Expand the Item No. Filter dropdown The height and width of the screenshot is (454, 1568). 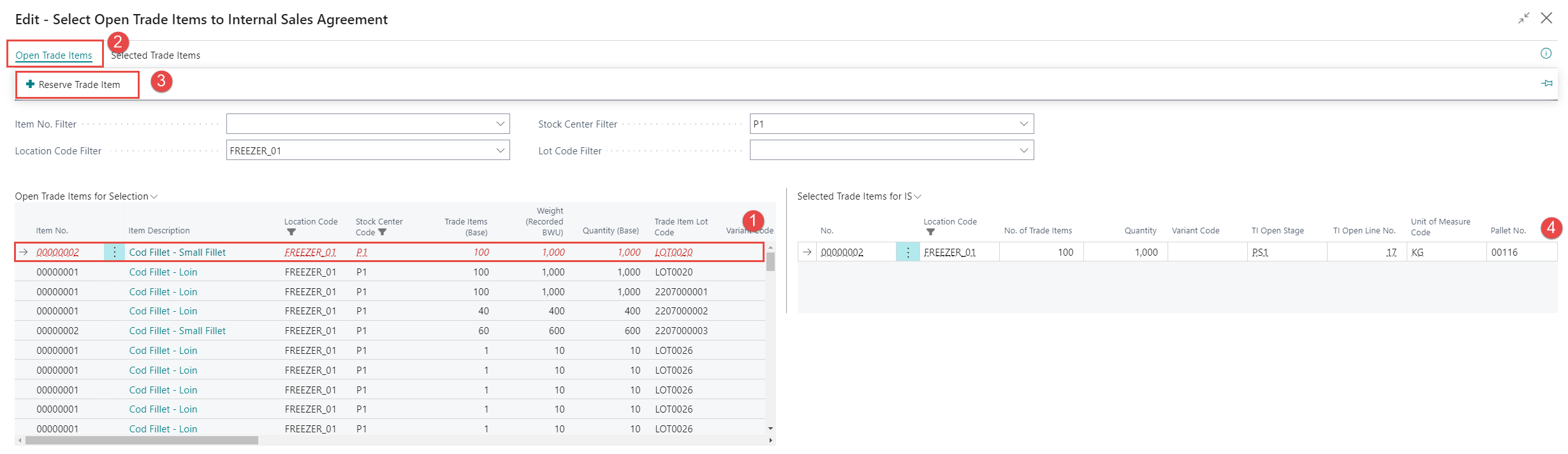pyautogui.click(x=501, y=124)
